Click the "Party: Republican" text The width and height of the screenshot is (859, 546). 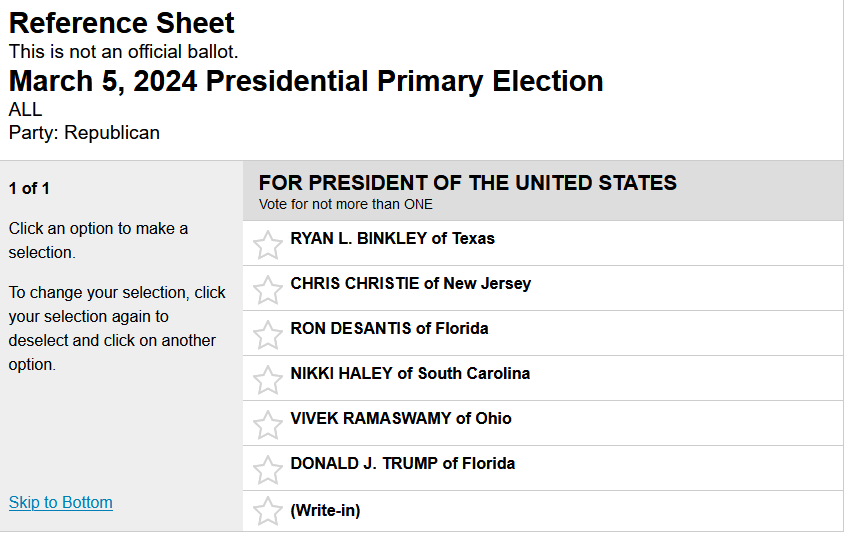[x=84, y=132]
